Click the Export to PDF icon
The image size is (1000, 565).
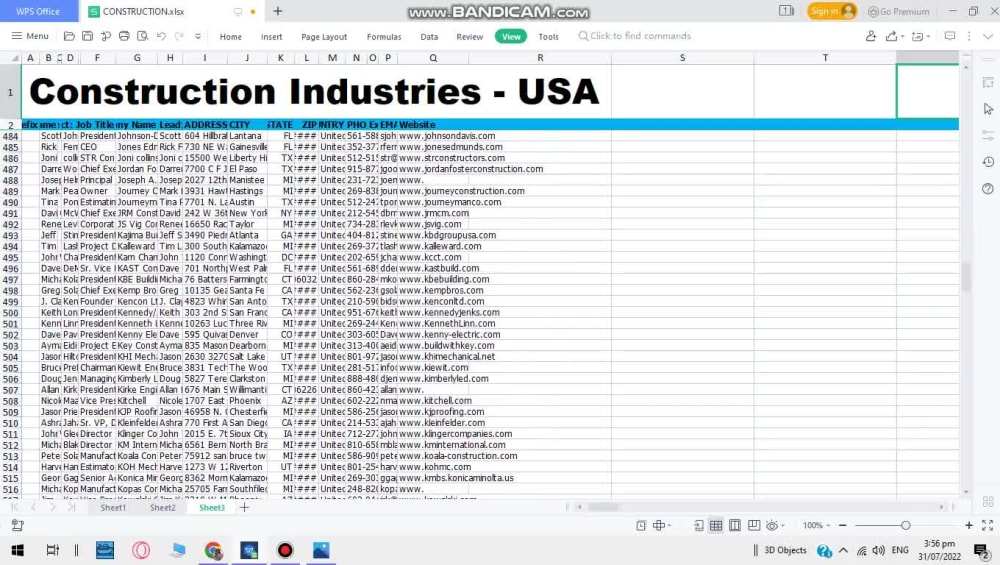(x=106, y=36)
